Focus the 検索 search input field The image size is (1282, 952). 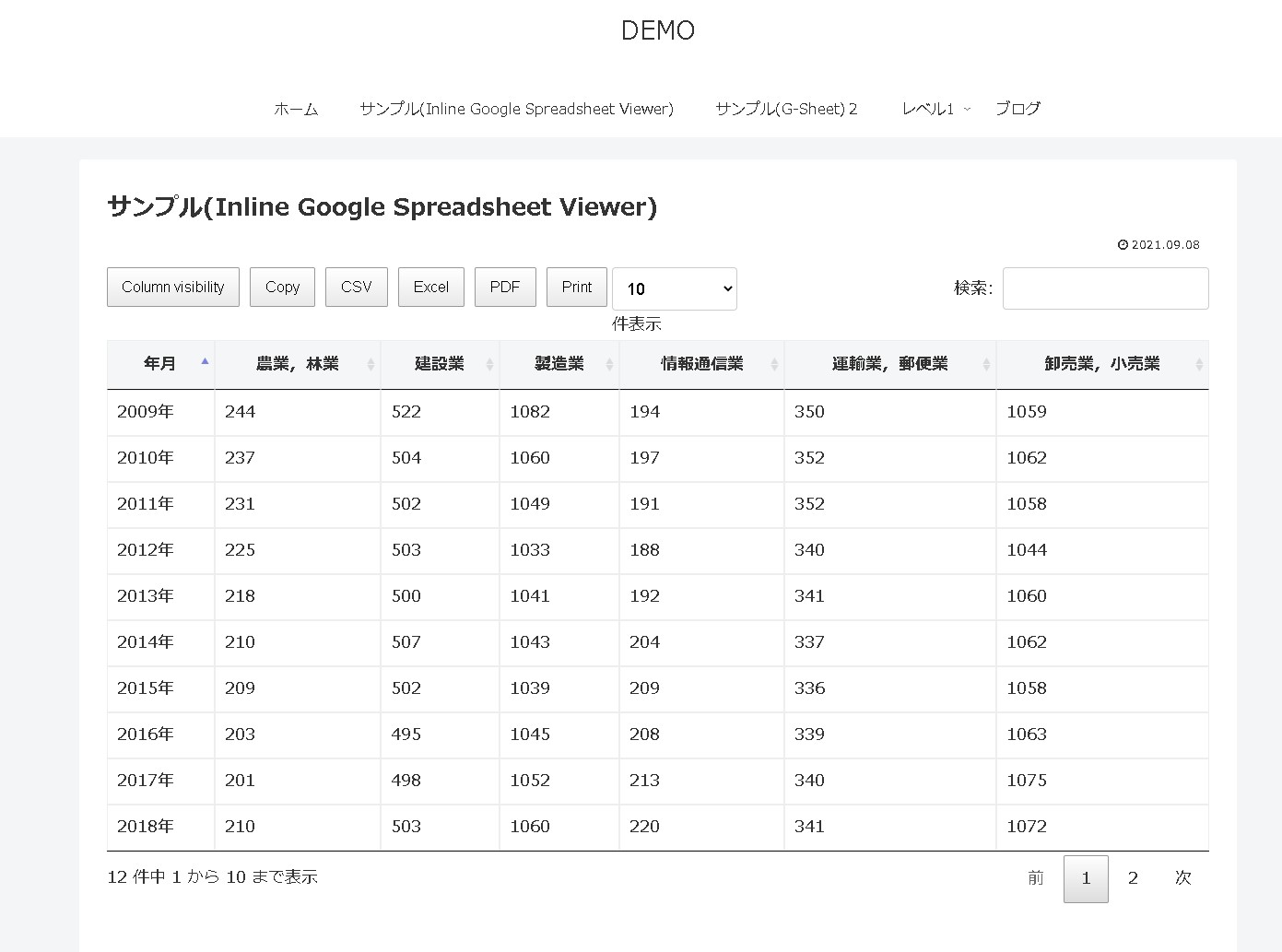coord(1105,288)
